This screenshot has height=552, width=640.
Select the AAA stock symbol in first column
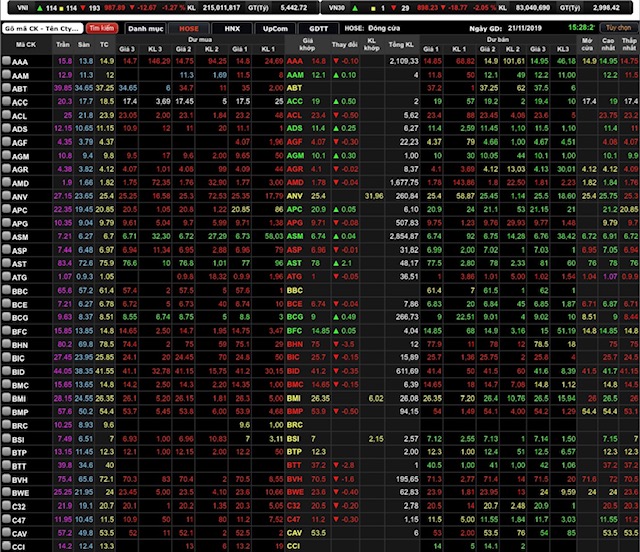coord(20,62)
